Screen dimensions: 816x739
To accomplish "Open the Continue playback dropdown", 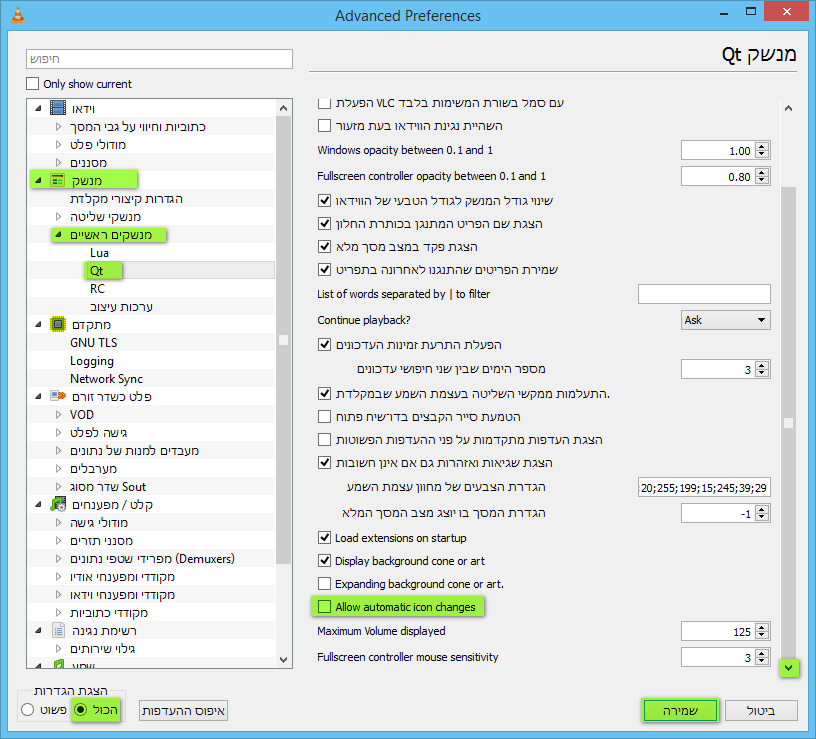I will [725, 320].
